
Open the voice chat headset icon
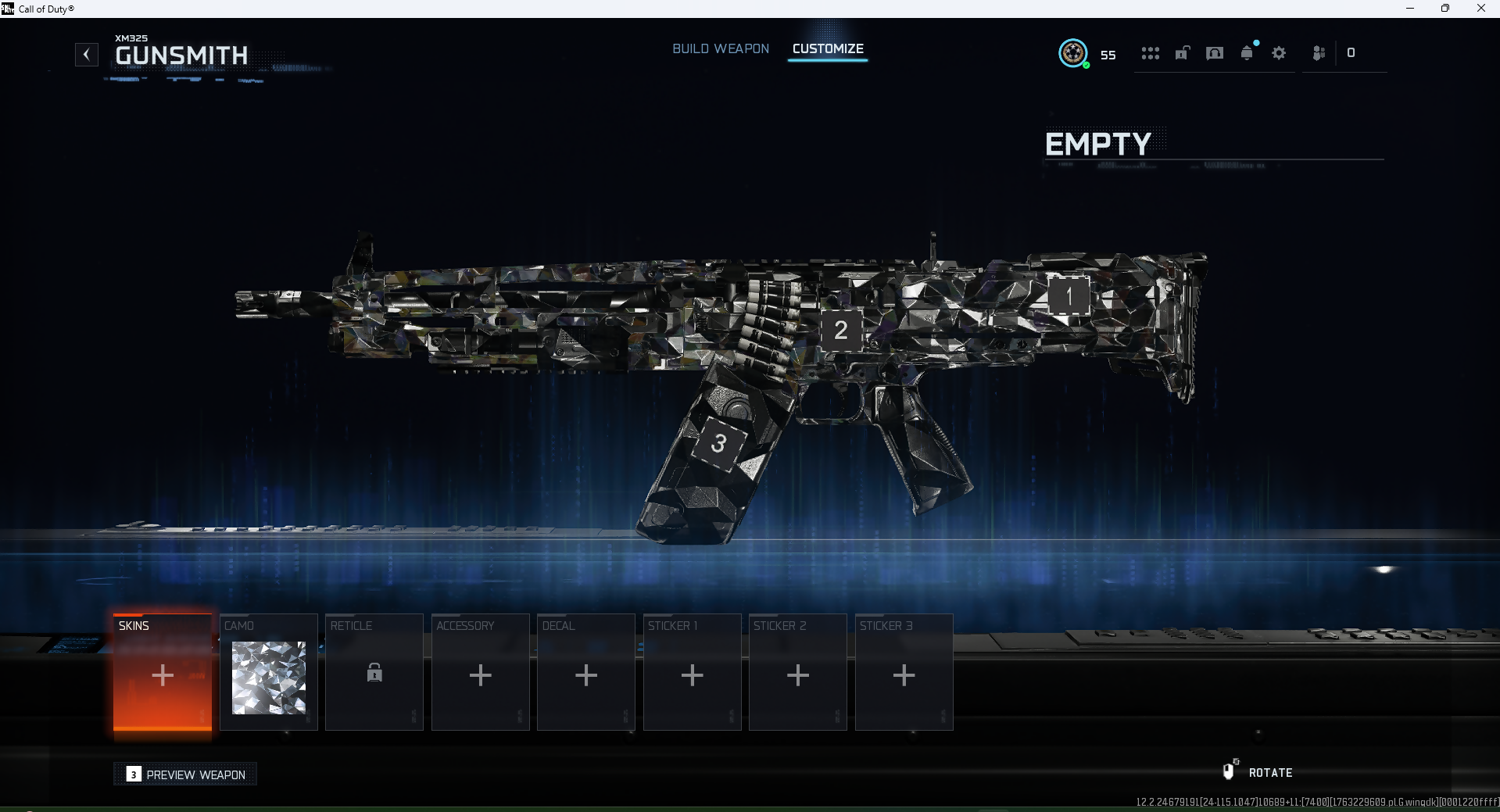(1215, 53)
